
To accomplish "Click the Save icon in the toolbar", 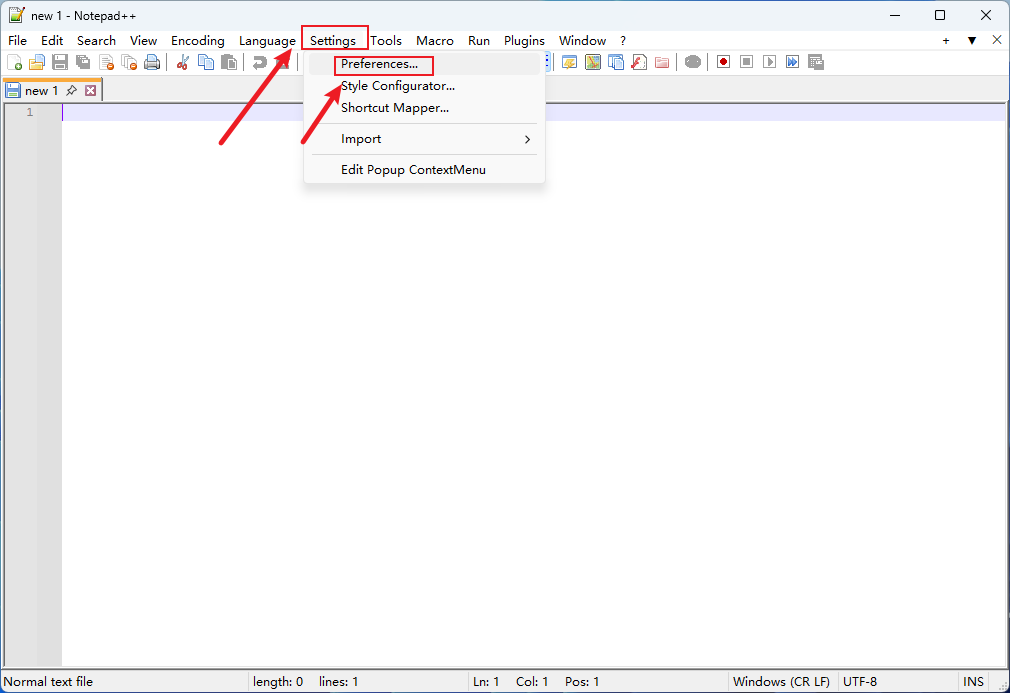I will coord(60,62).
